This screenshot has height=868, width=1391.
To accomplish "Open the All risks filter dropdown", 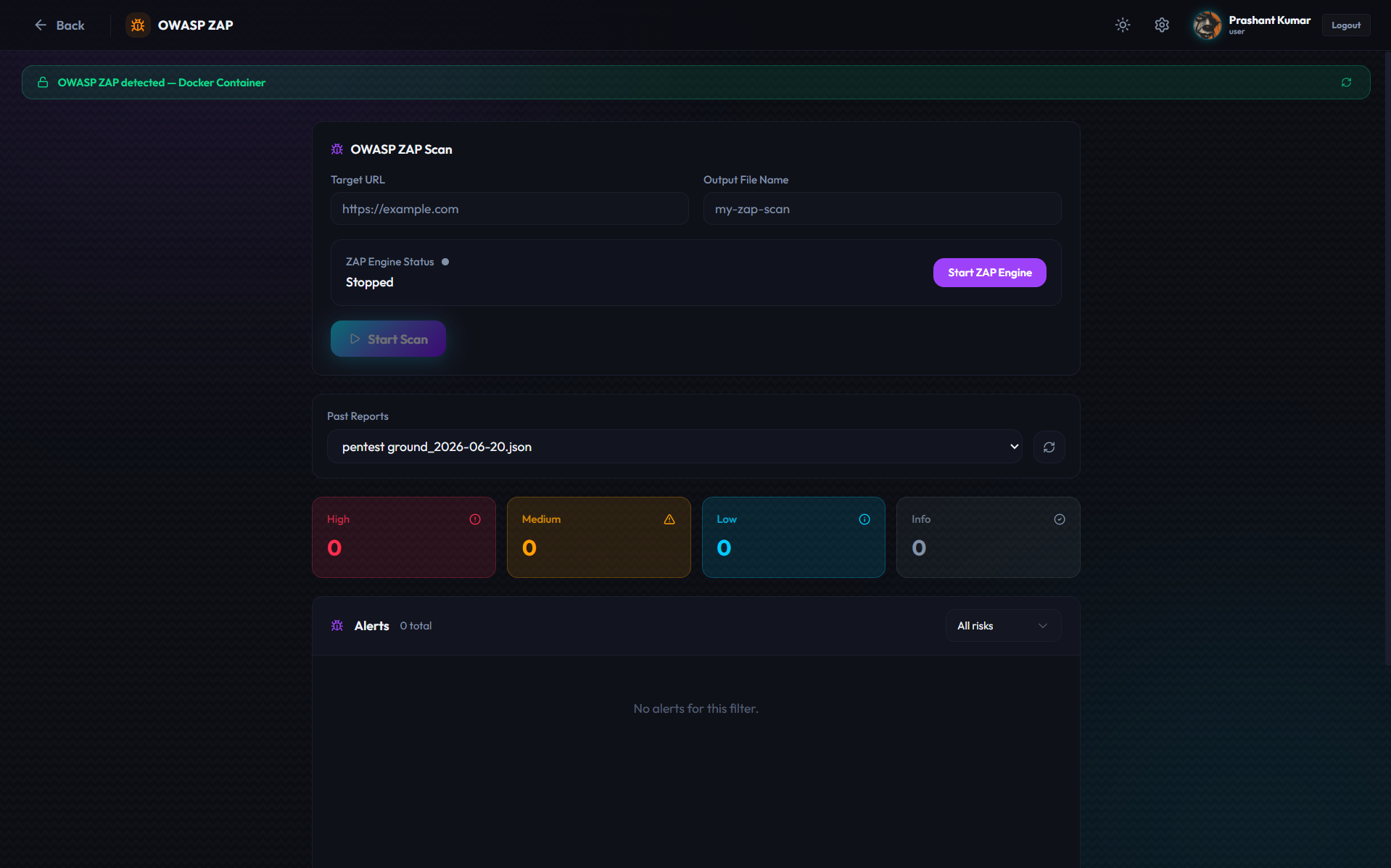I will (1003, 626).
